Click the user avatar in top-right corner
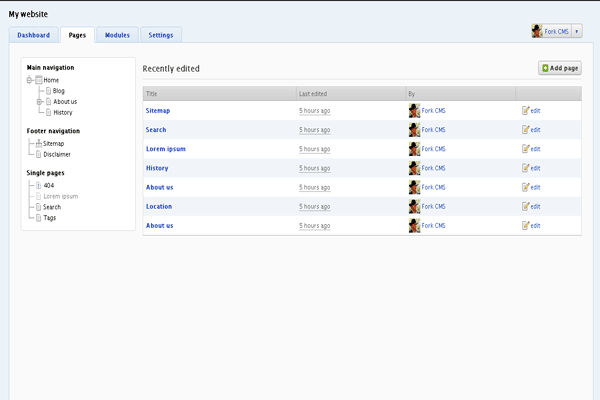The width and height of the screenshot is (600, 400). coord(538,32)
